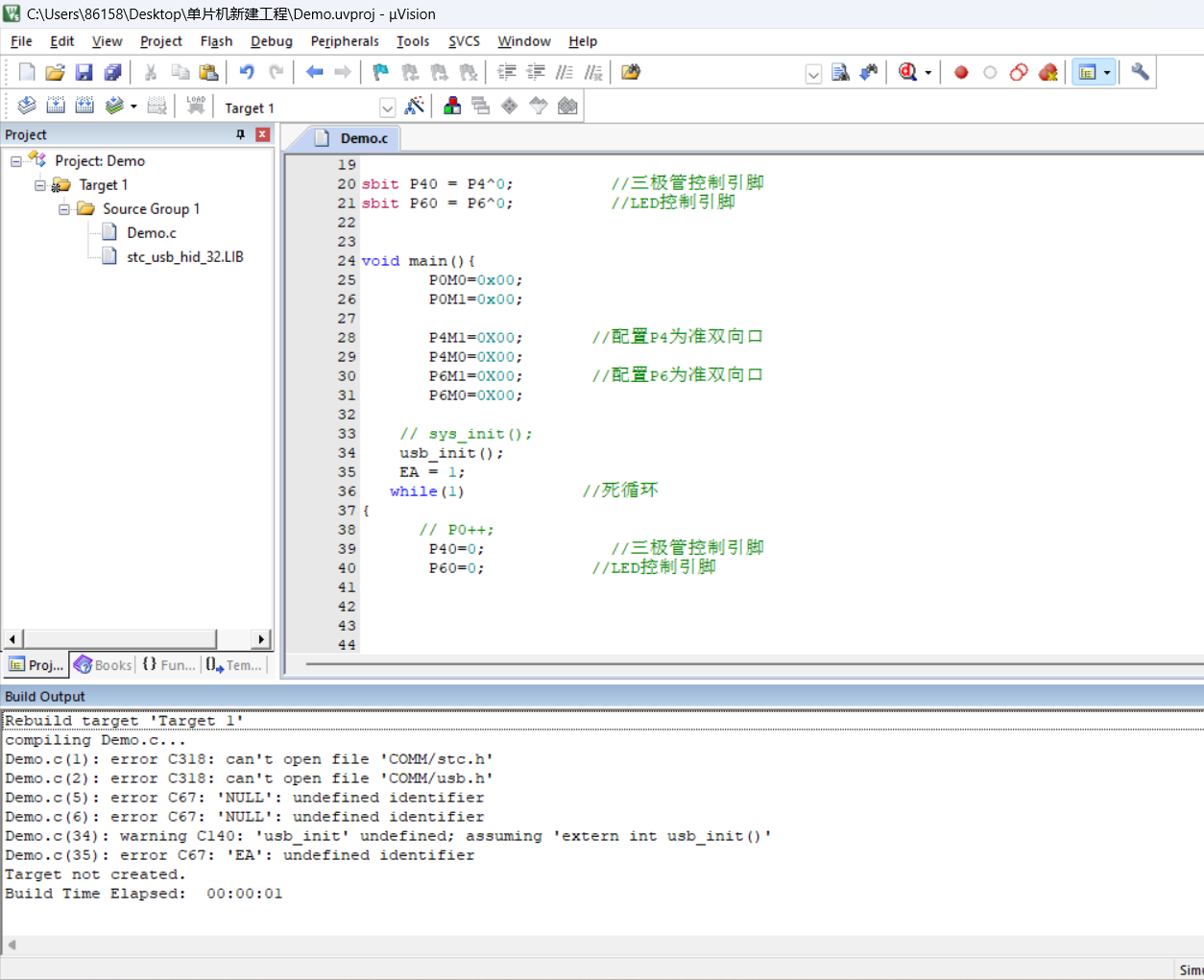Collapse the Source Group 1 node
The width and height of the screenshot is (1204, 980).
(x=64, y=209)
